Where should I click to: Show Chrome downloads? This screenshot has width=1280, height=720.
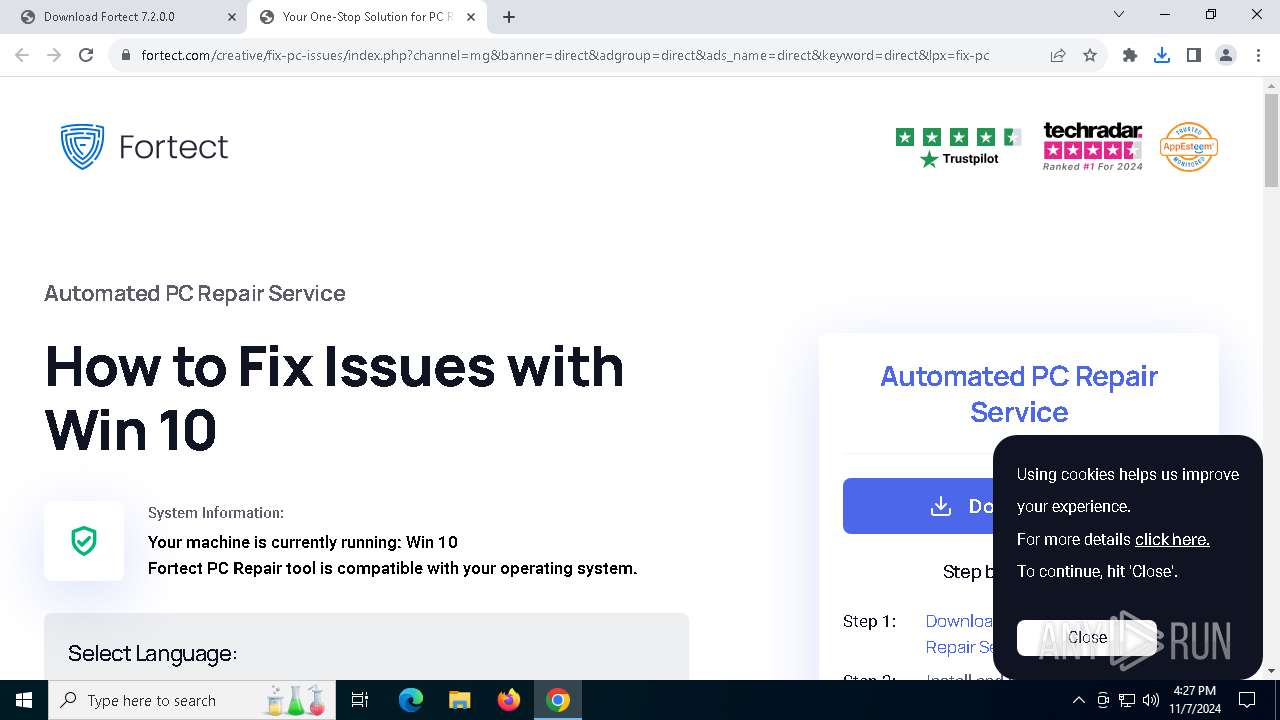[x=1162, y=55]
